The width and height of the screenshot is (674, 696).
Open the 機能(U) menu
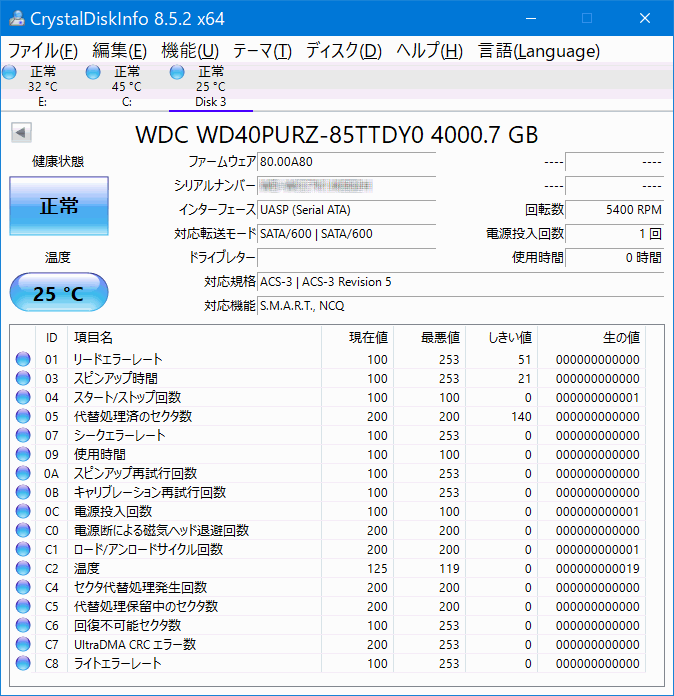(190, 51)
